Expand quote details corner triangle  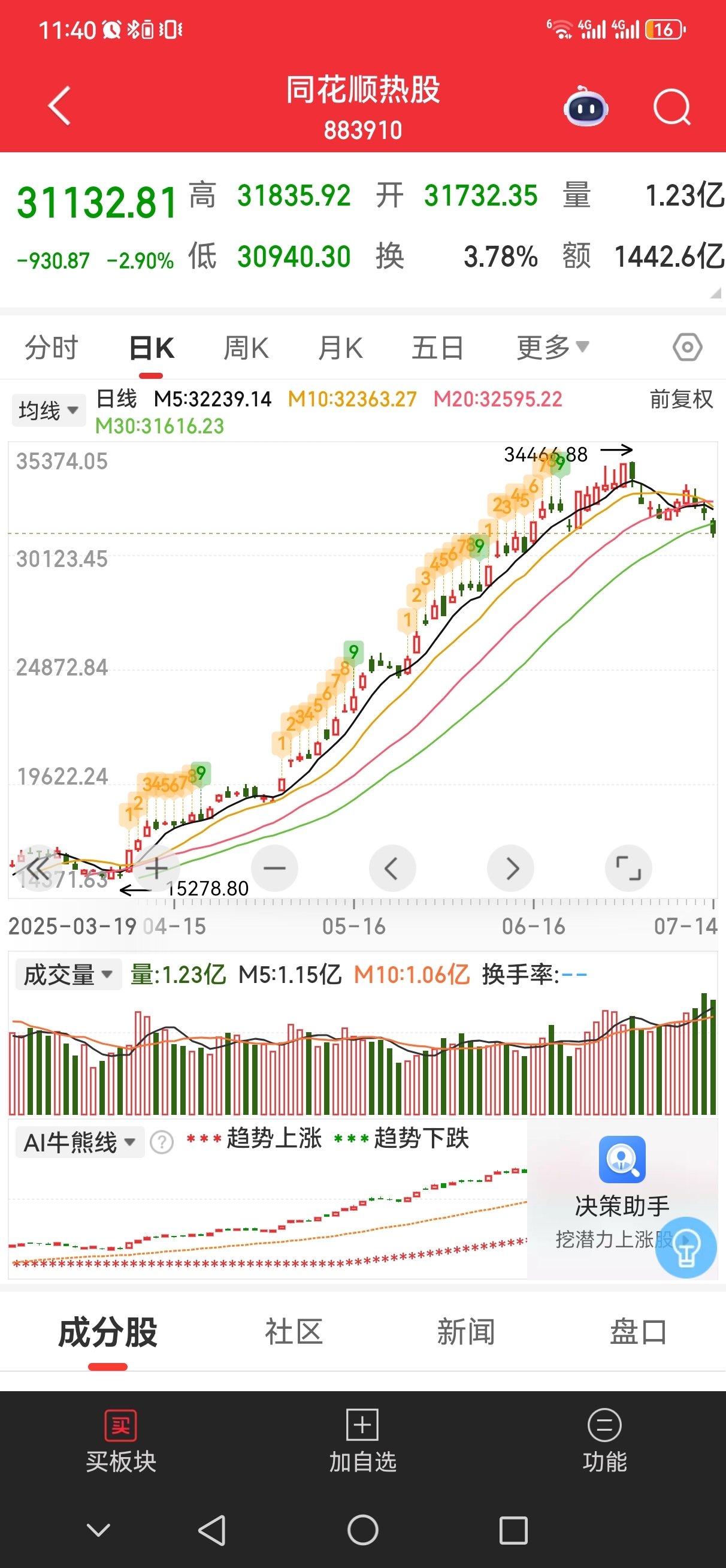pos(716,293)
